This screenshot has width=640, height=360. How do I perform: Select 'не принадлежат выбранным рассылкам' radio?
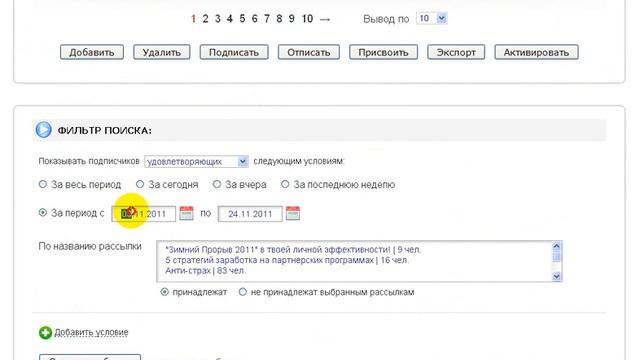coord(243,292)
